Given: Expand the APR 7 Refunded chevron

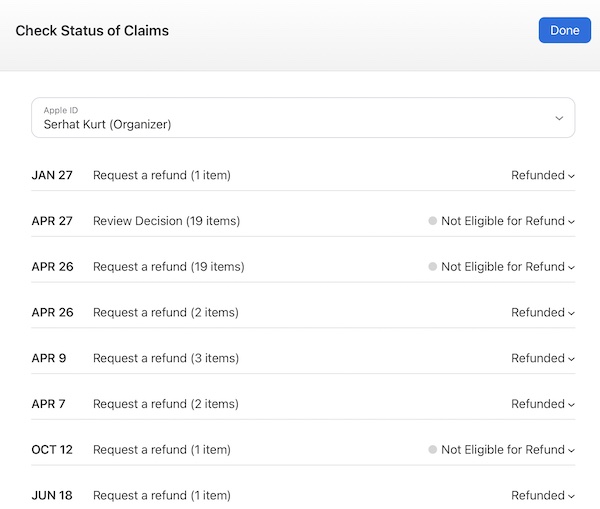Looking at the screenshot, I should tap(571, 405).
